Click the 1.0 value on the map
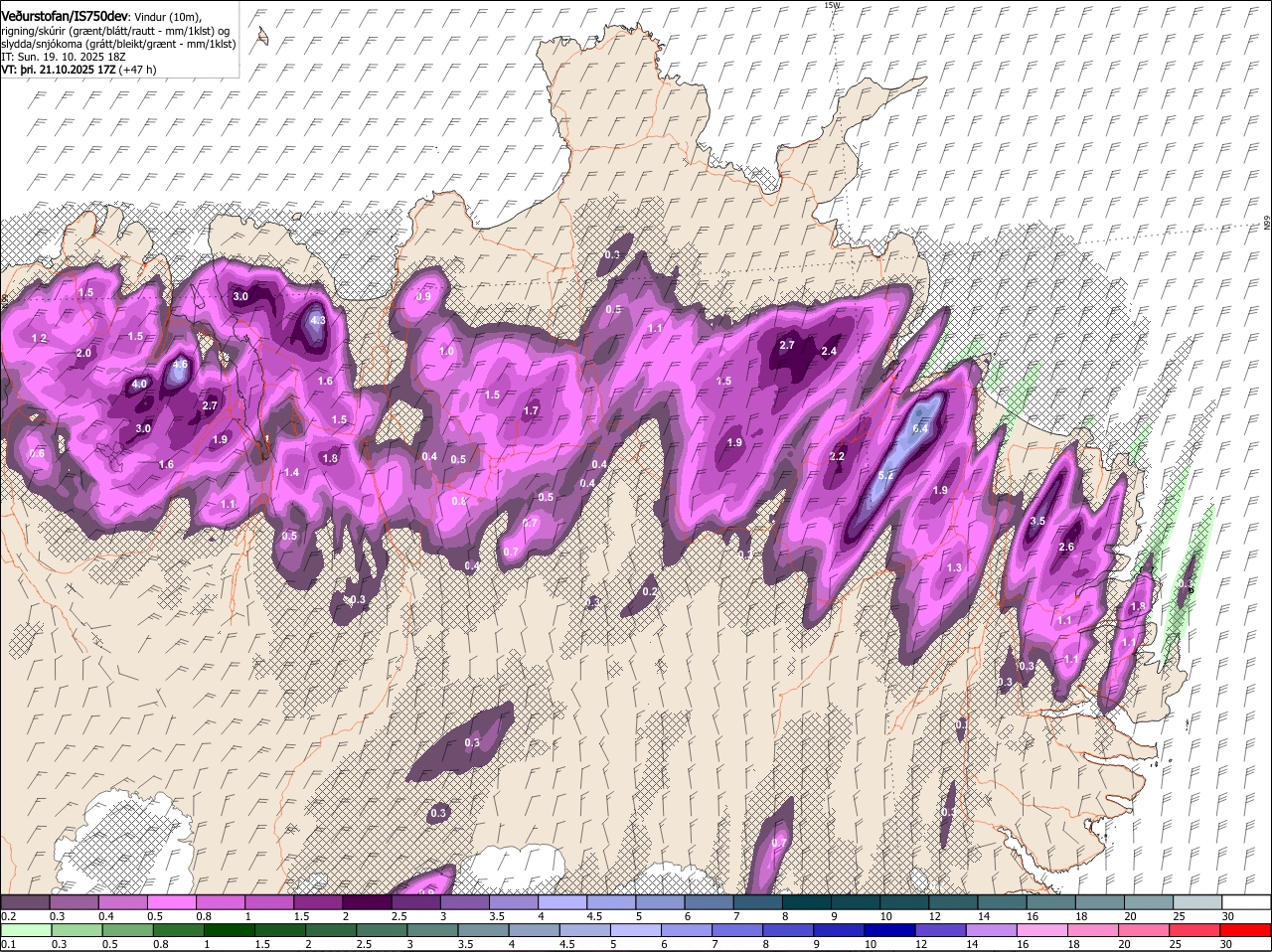Viewport: 1272px width, 952px height. click(x=447, y=351)
